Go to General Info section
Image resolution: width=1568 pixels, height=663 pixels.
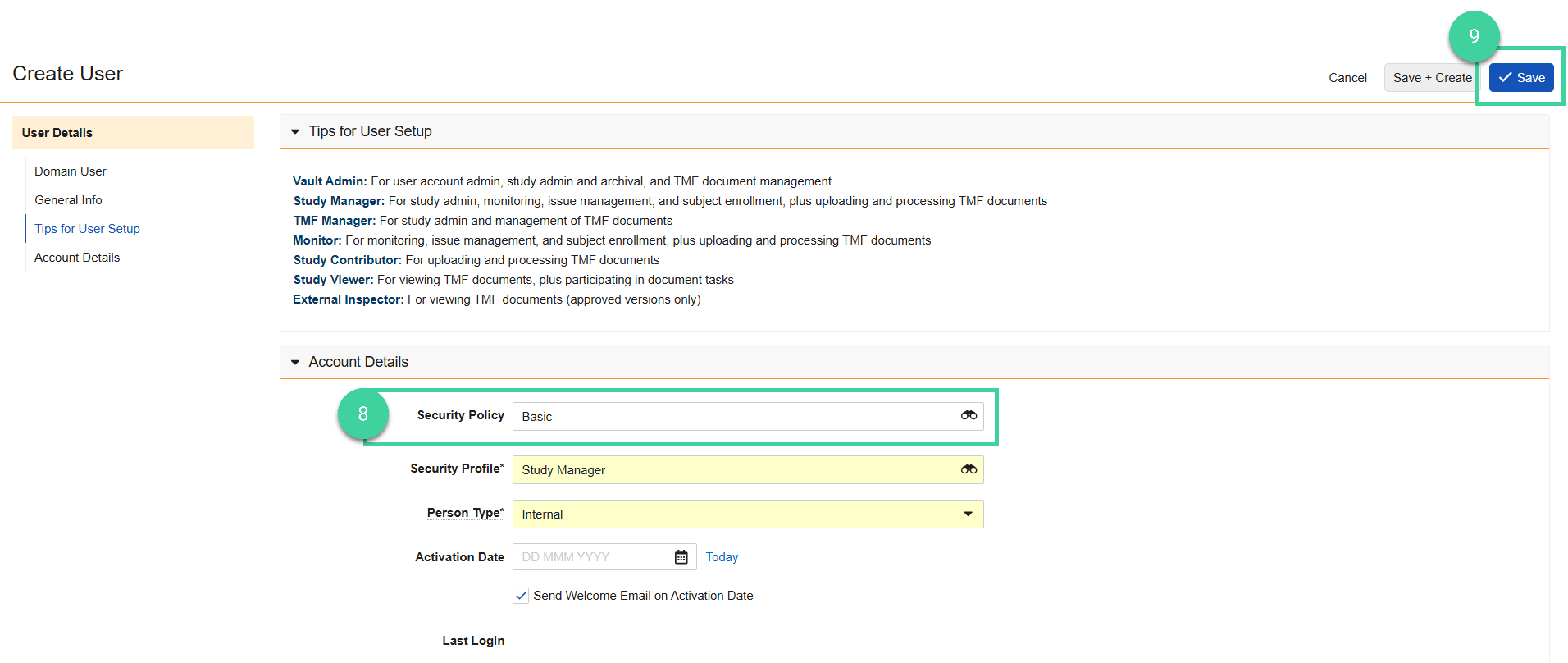[68, 200]
